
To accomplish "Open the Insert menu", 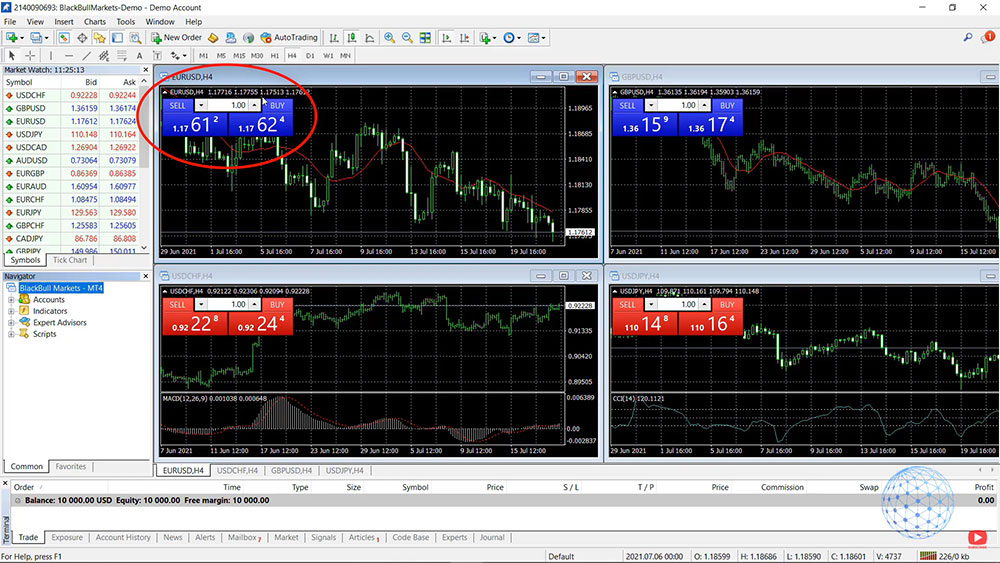I will point(64,22).
